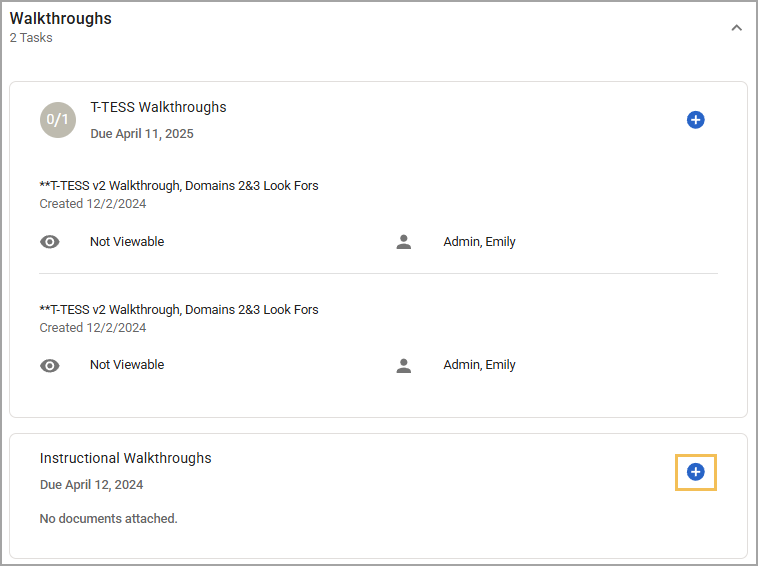Click the 'Due April 11, 2025' date
The width and height of the screenshot is (758, 566).
click(142, 134)
